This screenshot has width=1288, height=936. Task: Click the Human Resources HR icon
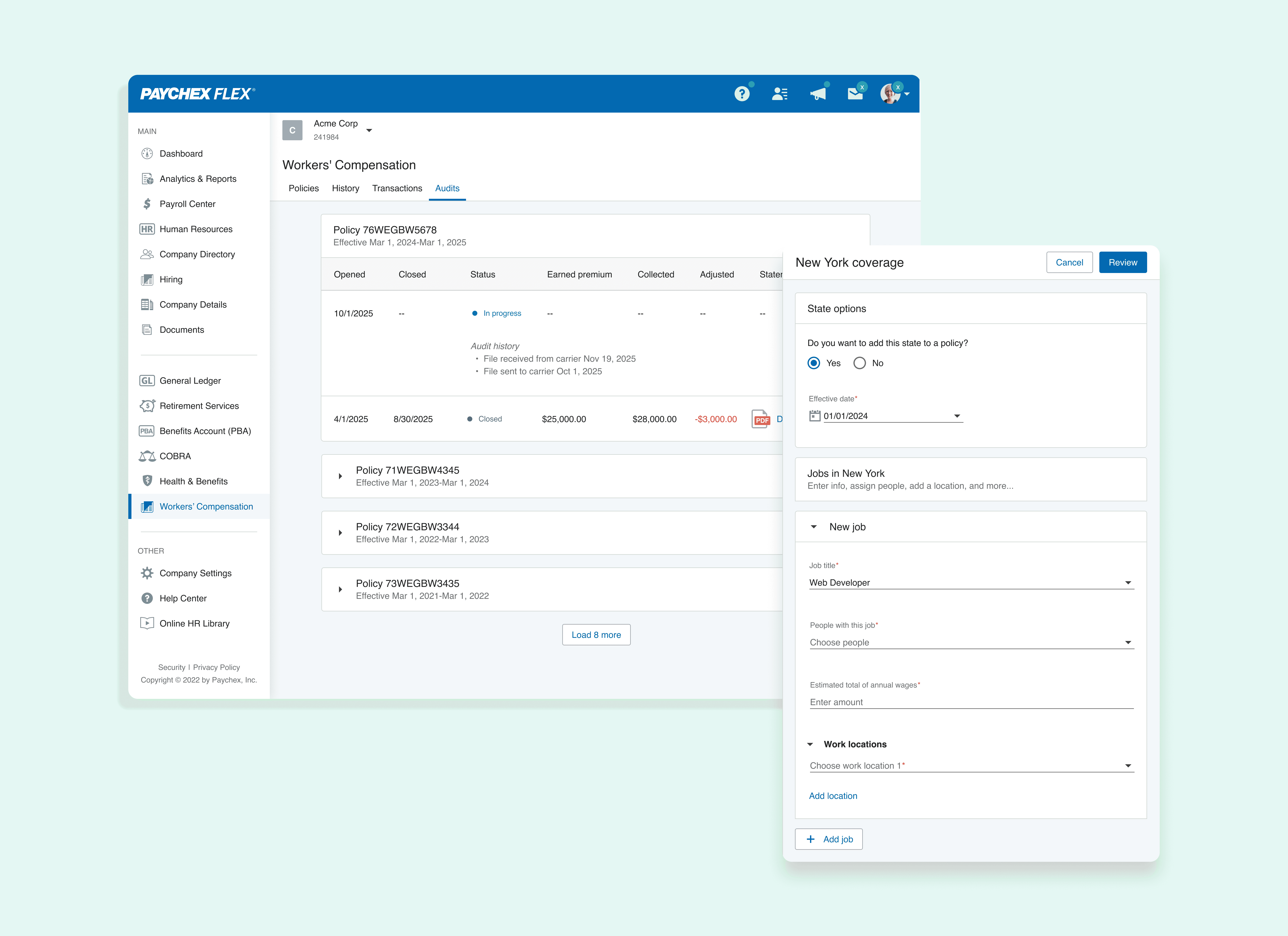pyautogui.click(x=147, y=229)
